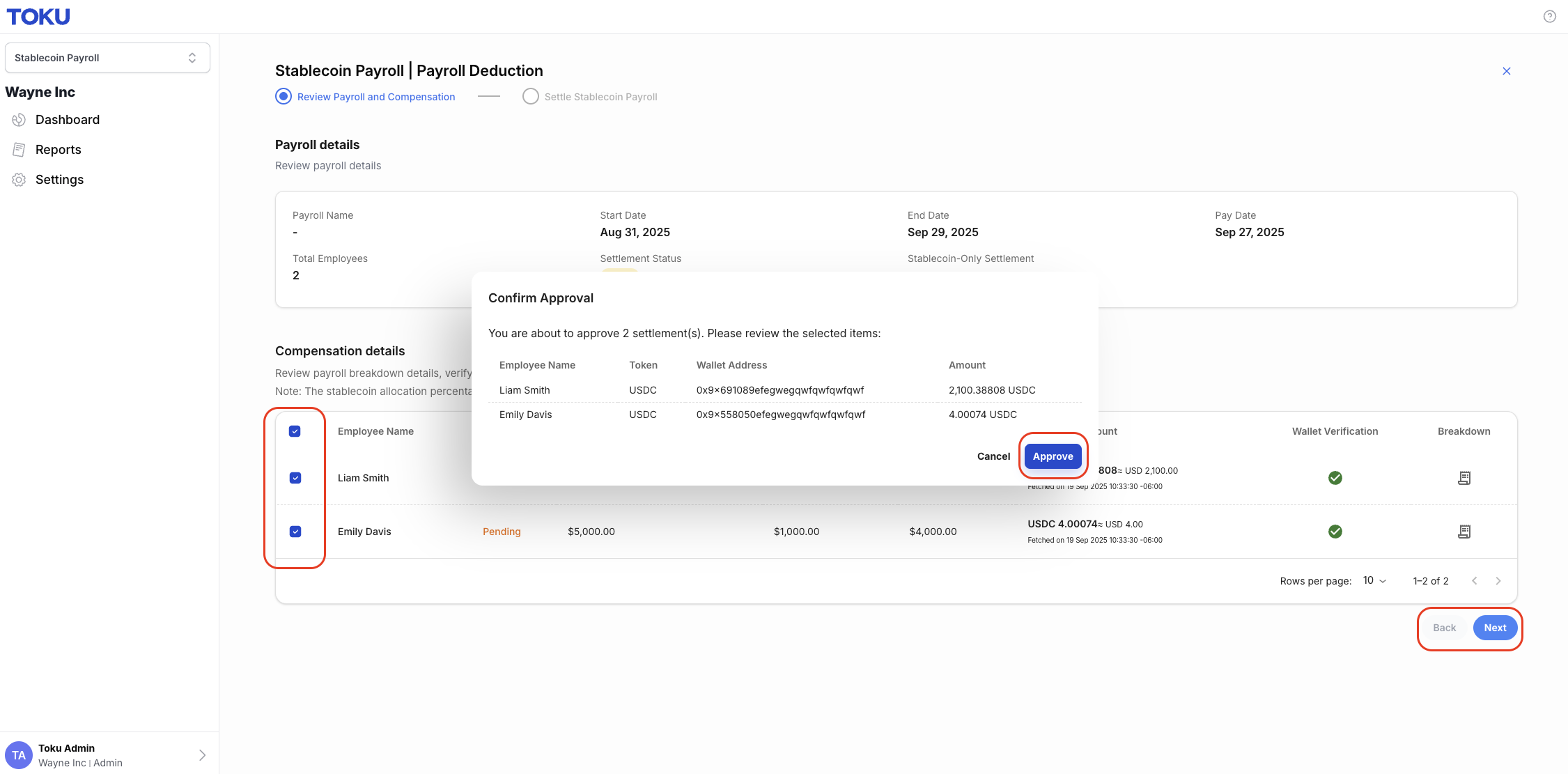Click the Wallet Verification column header
The height and width of the screenshot is (774, 1568).
coord(1335,431)
